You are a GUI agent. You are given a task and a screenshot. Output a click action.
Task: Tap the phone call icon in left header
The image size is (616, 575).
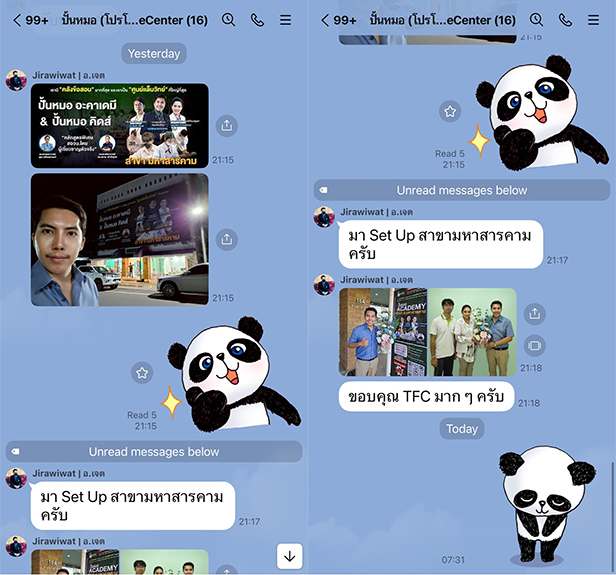pyautogui.click(x=257, y=19)
